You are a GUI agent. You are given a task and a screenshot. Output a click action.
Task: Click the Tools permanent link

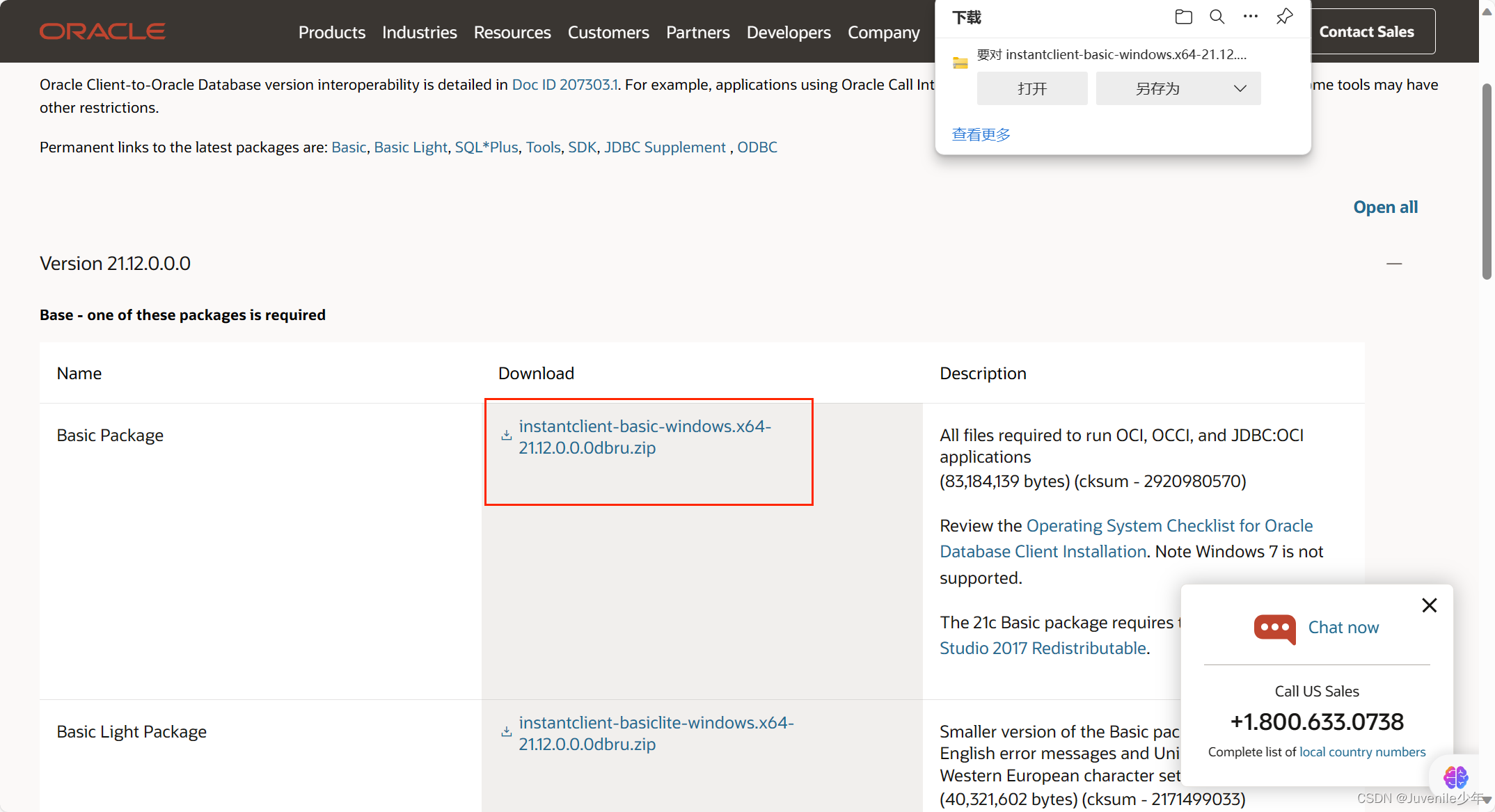click(x=544, y=147)
